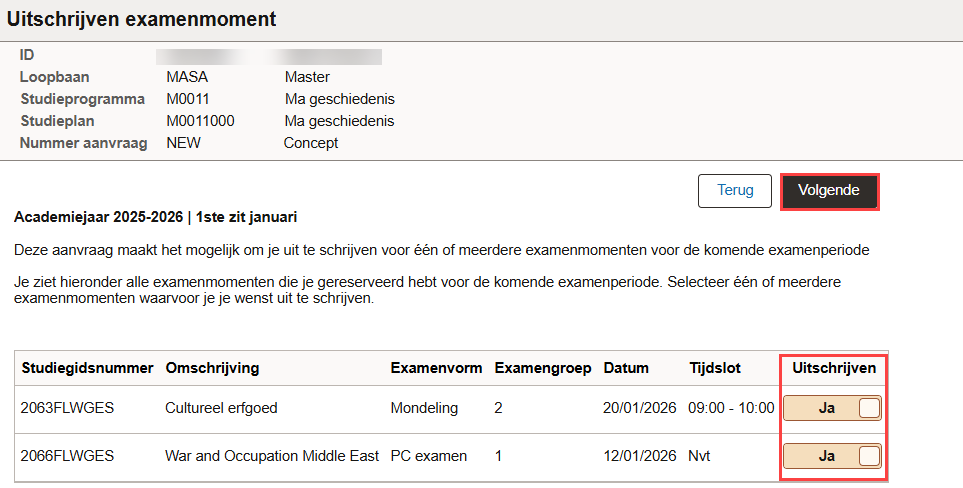Click the Tijdslot column header

point(714,368)
